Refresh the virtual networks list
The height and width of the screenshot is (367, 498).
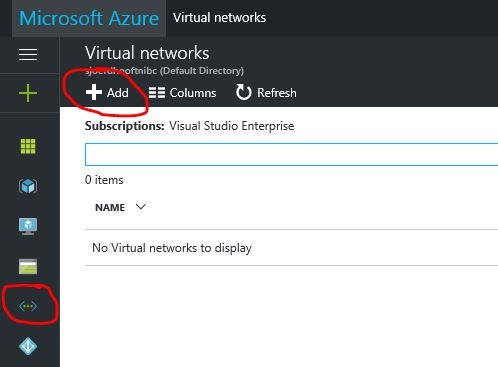click(x=266, y=93)
